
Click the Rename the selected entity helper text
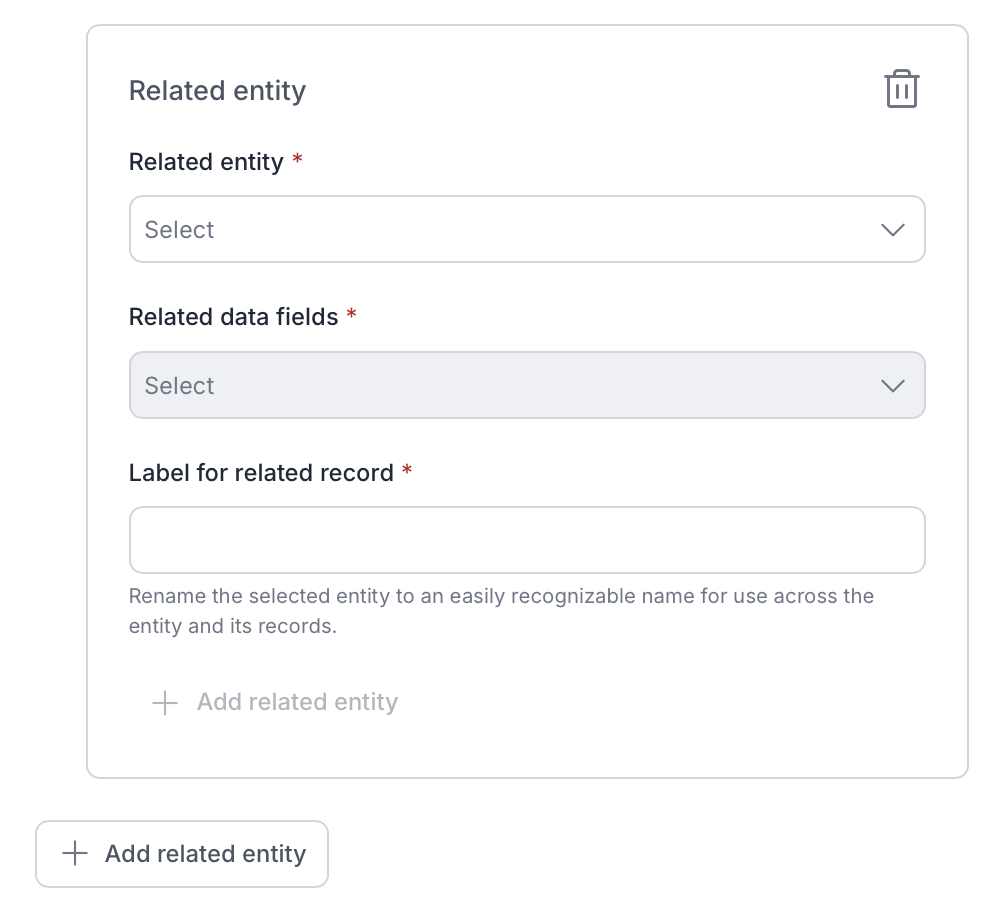pos(501,611)
